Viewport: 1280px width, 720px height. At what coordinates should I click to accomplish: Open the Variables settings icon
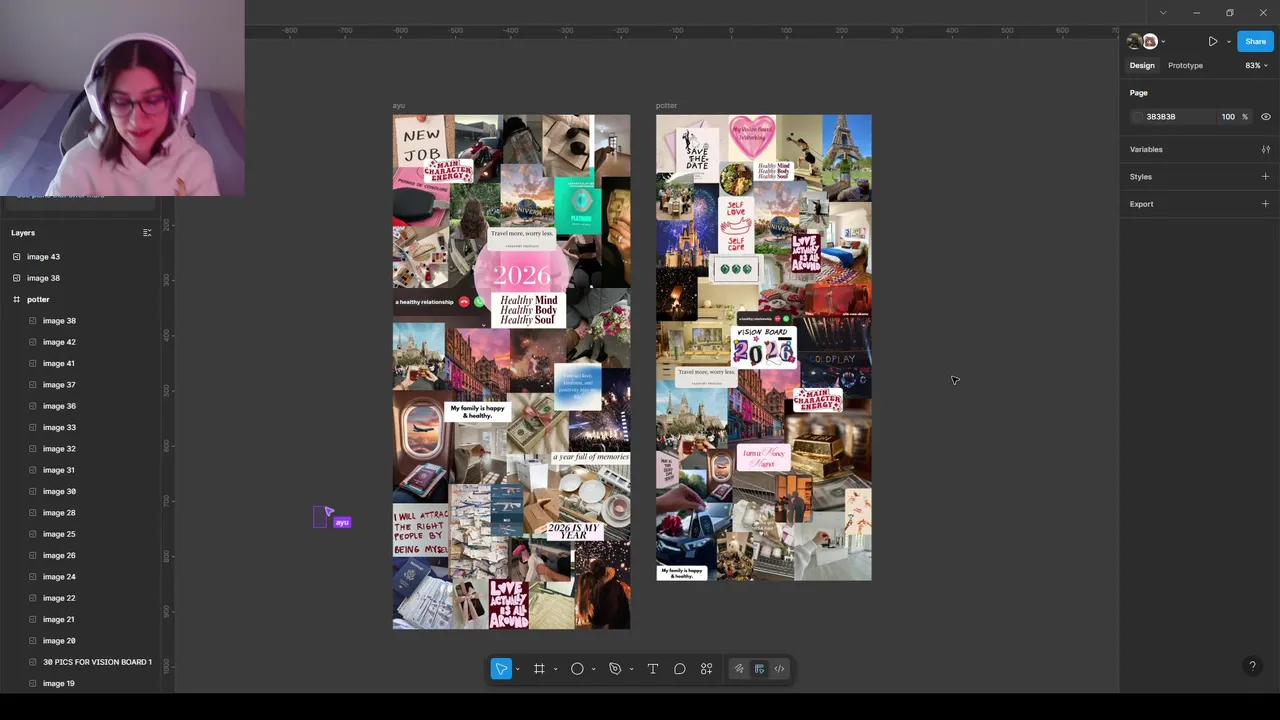pos(1265,149)
